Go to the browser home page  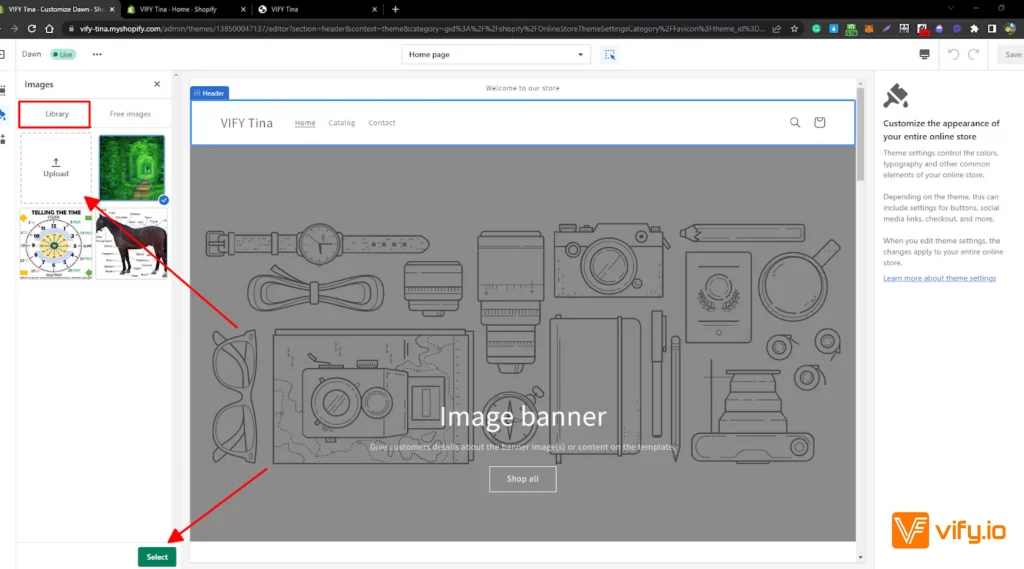point(49,29)
